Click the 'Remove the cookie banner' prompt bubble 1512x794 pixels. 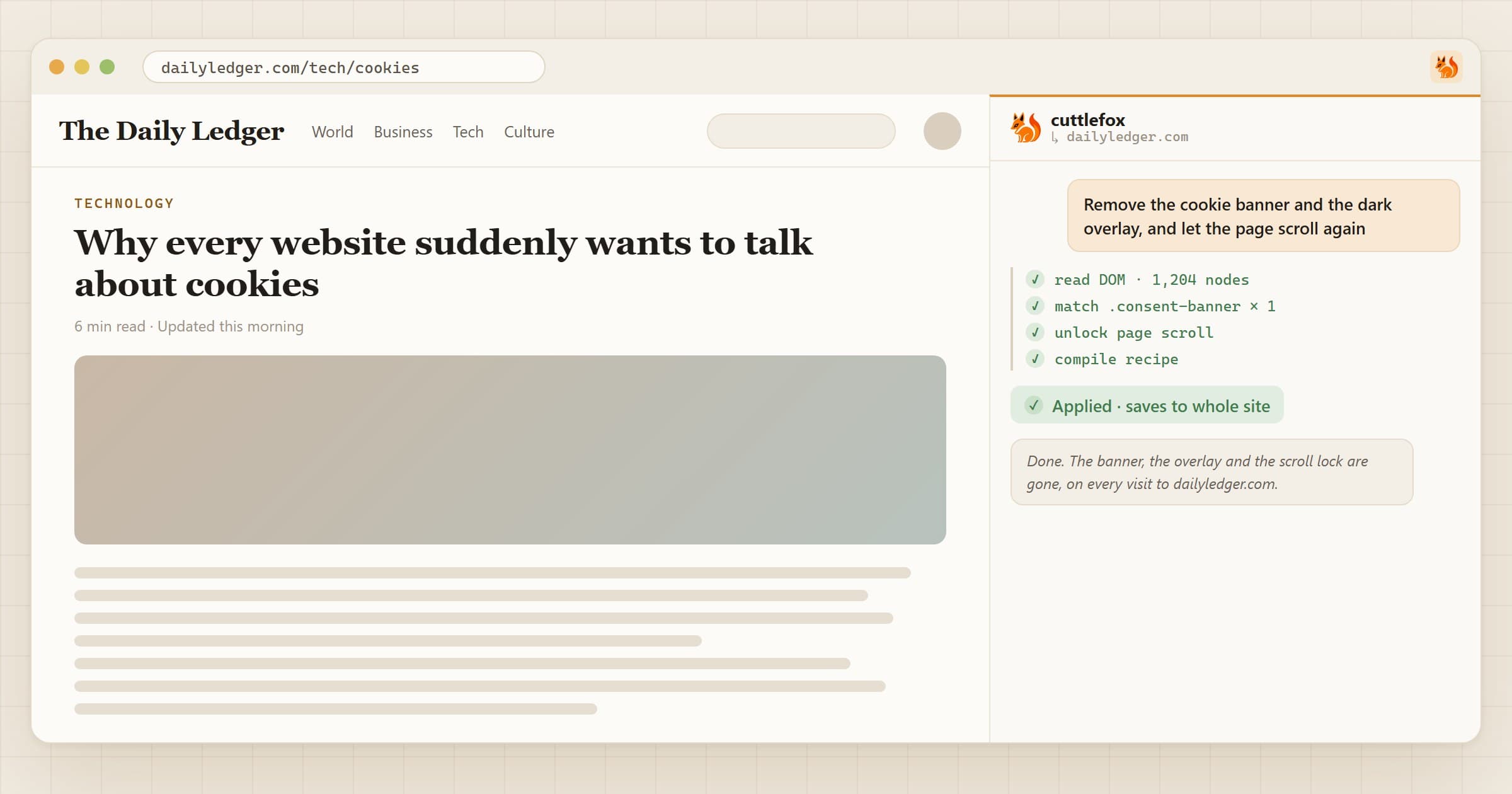[1263, 216]
